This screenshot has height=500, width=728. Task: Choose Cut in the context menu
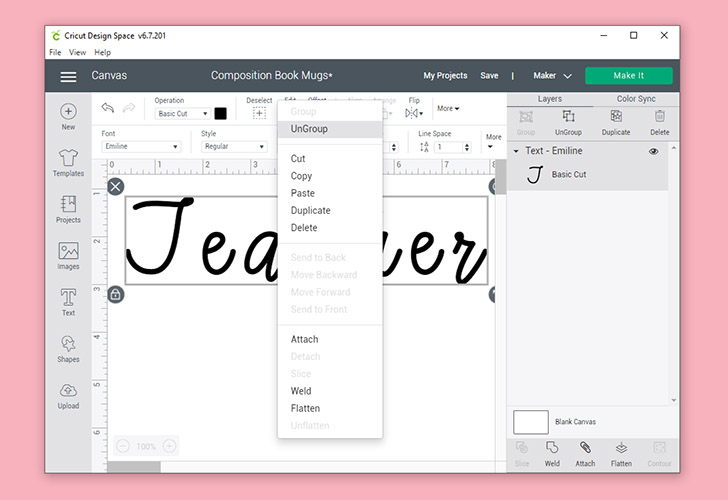click(x=298, y=159)
